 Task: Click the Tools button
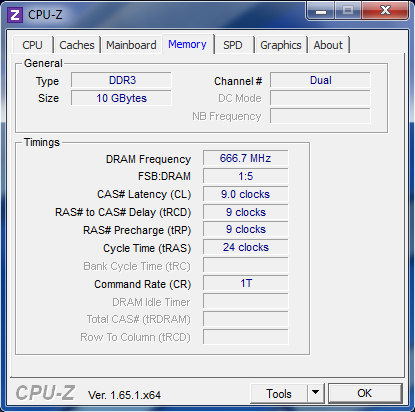(279, 393)
